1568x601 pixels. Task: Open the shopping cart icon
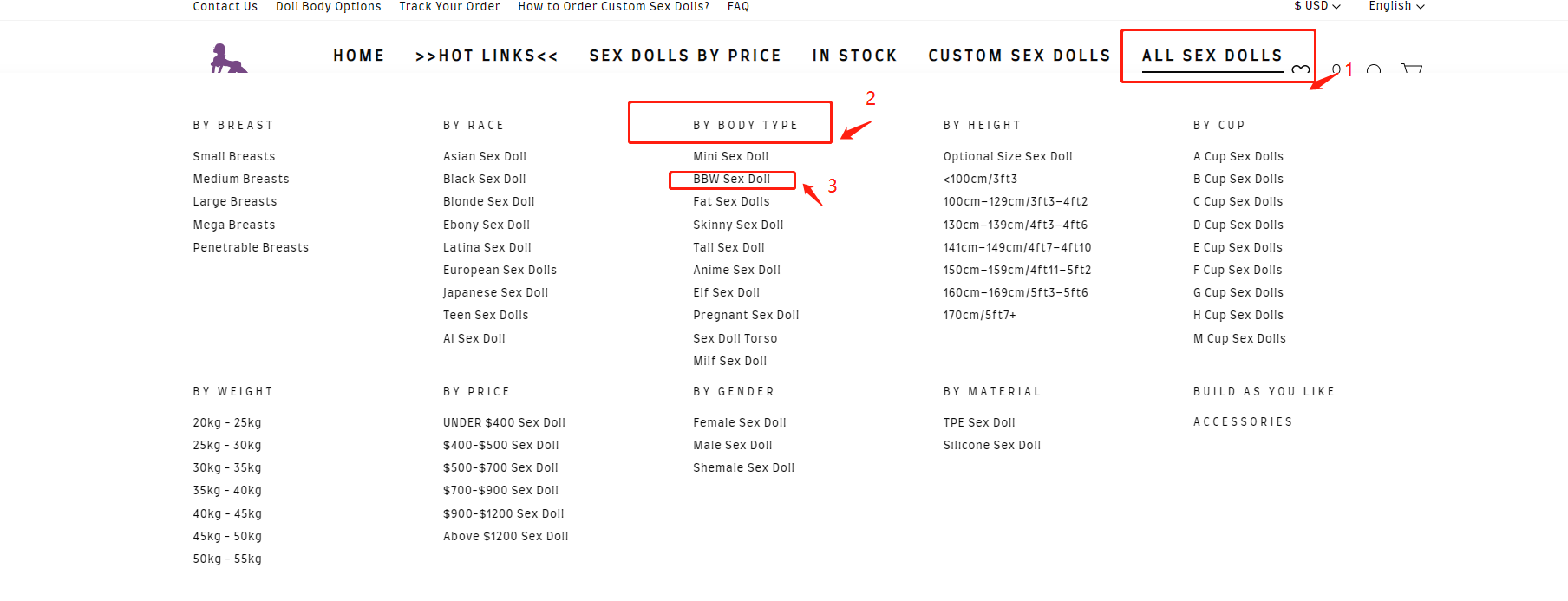tap(1412, 69)
